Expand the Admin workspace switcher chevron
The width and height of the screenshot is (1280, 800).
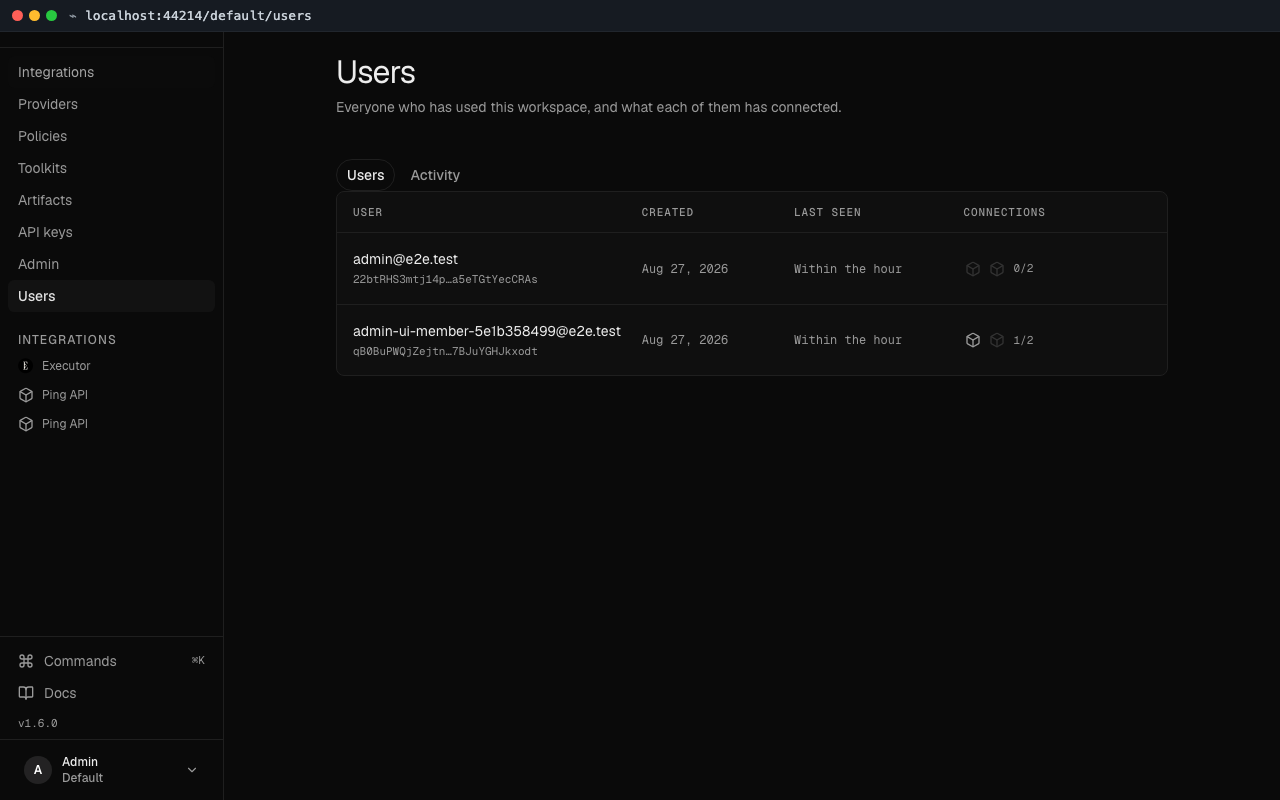192,769
